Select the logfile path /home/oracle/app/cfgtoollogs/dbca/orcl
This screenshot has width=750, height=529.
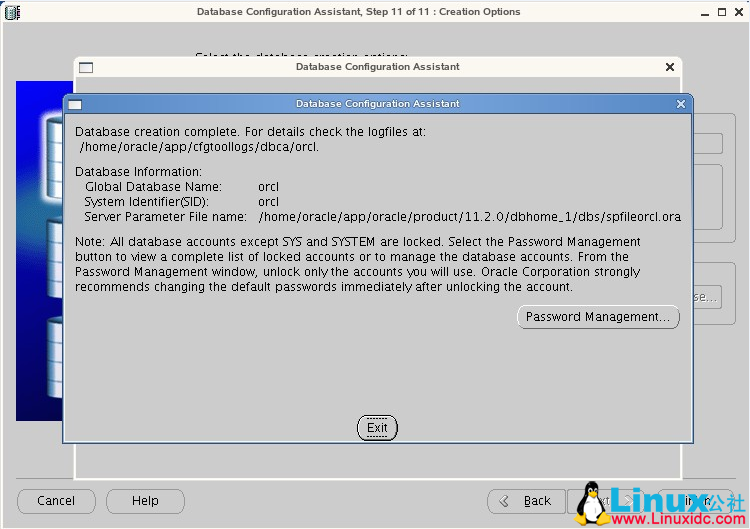199,146
